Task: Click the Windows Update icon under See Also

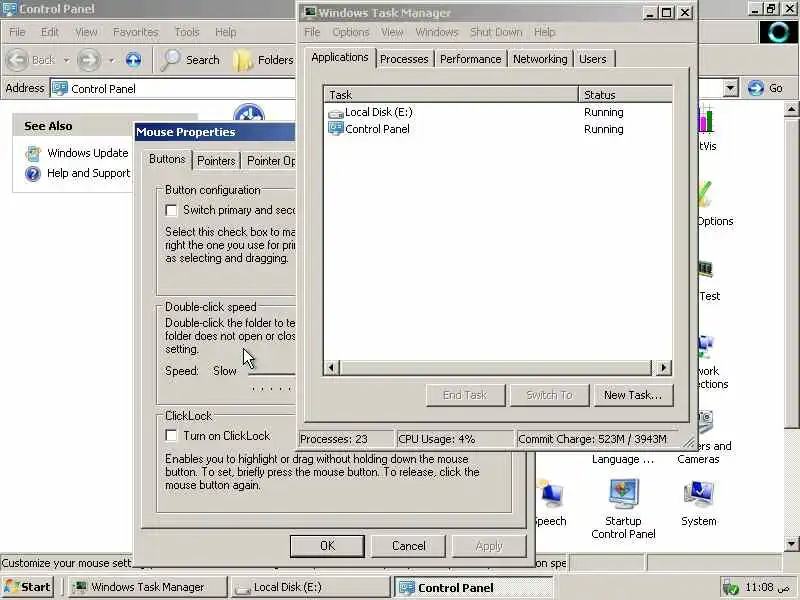Action: (x=33, y=153)
